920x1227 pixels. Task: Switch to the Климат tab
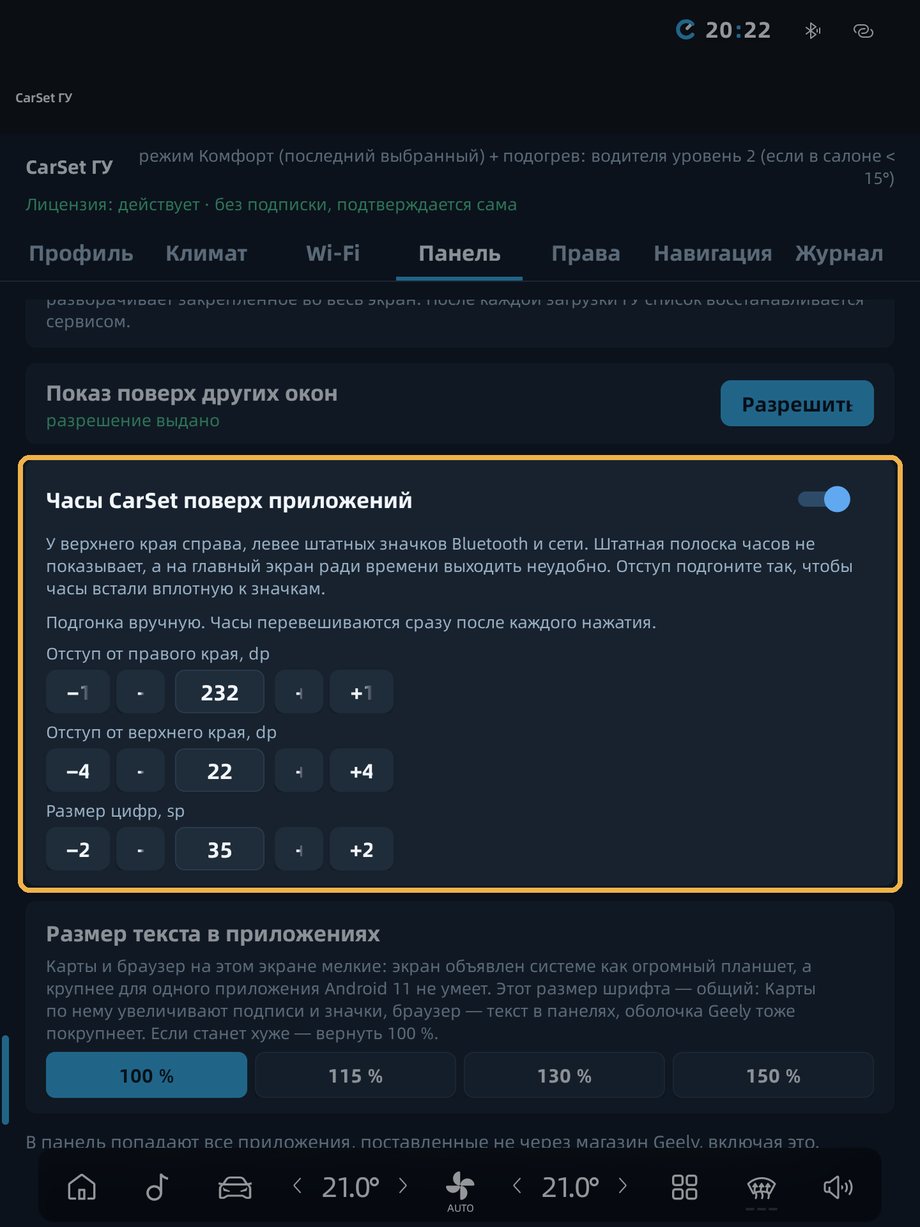pos(206,253)
